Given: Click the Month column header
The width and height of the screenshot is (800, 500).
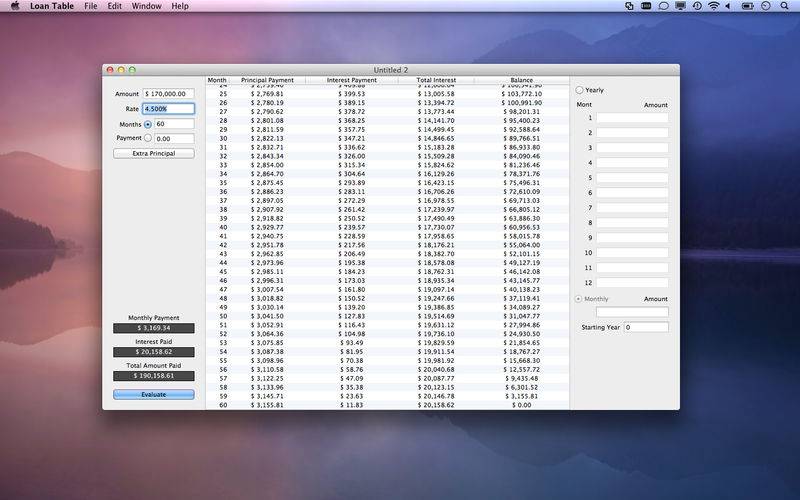Looking at the screenshot, I should tap(217, 80).
